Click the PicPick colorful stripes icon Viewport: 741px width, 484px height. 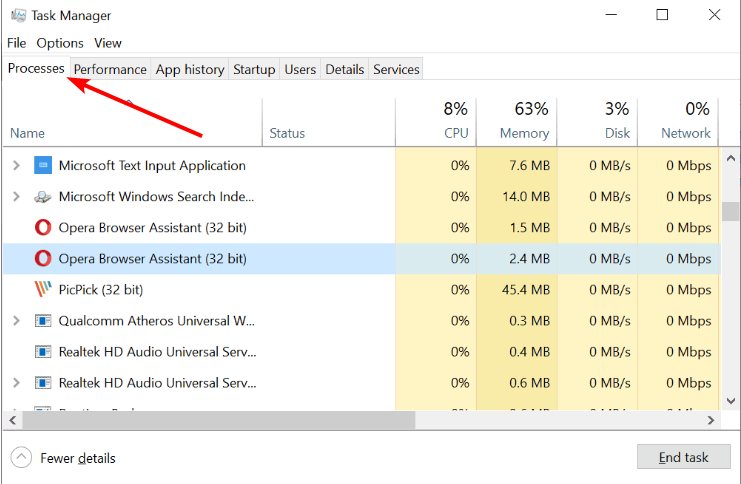43,289
